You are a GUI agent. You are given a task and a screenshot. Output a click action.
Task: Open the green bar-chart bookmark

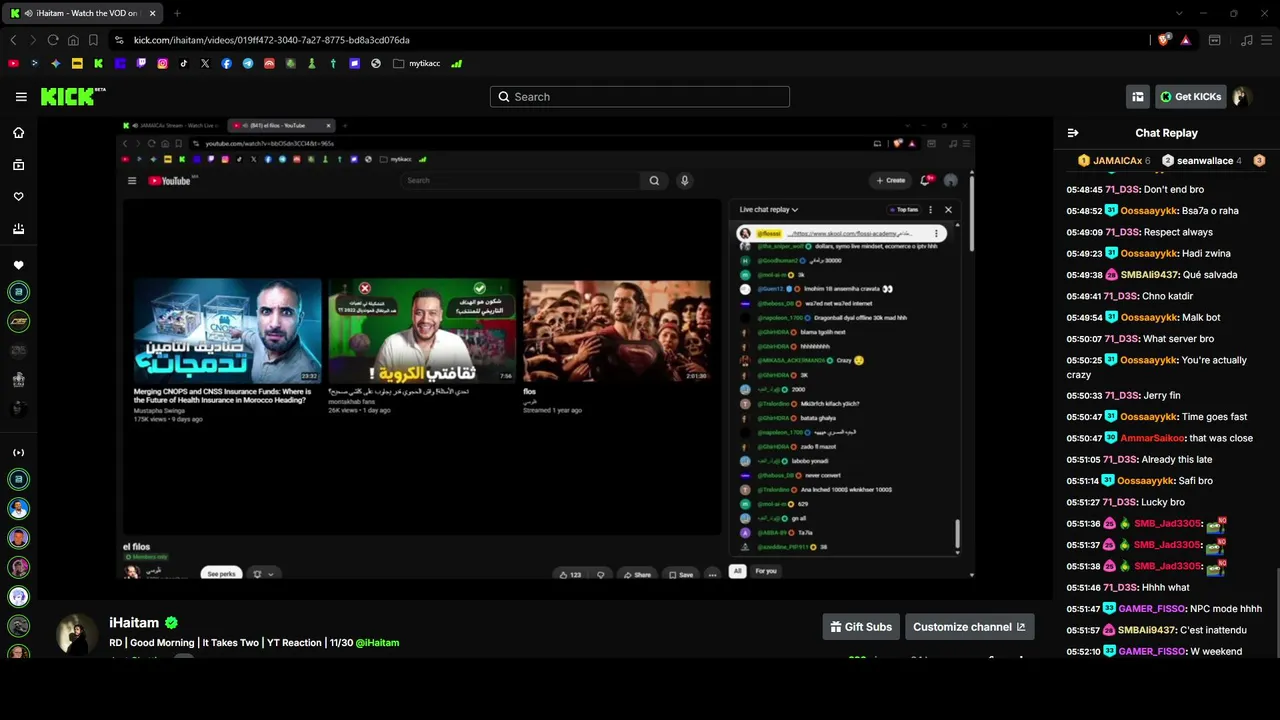[457, 63]
